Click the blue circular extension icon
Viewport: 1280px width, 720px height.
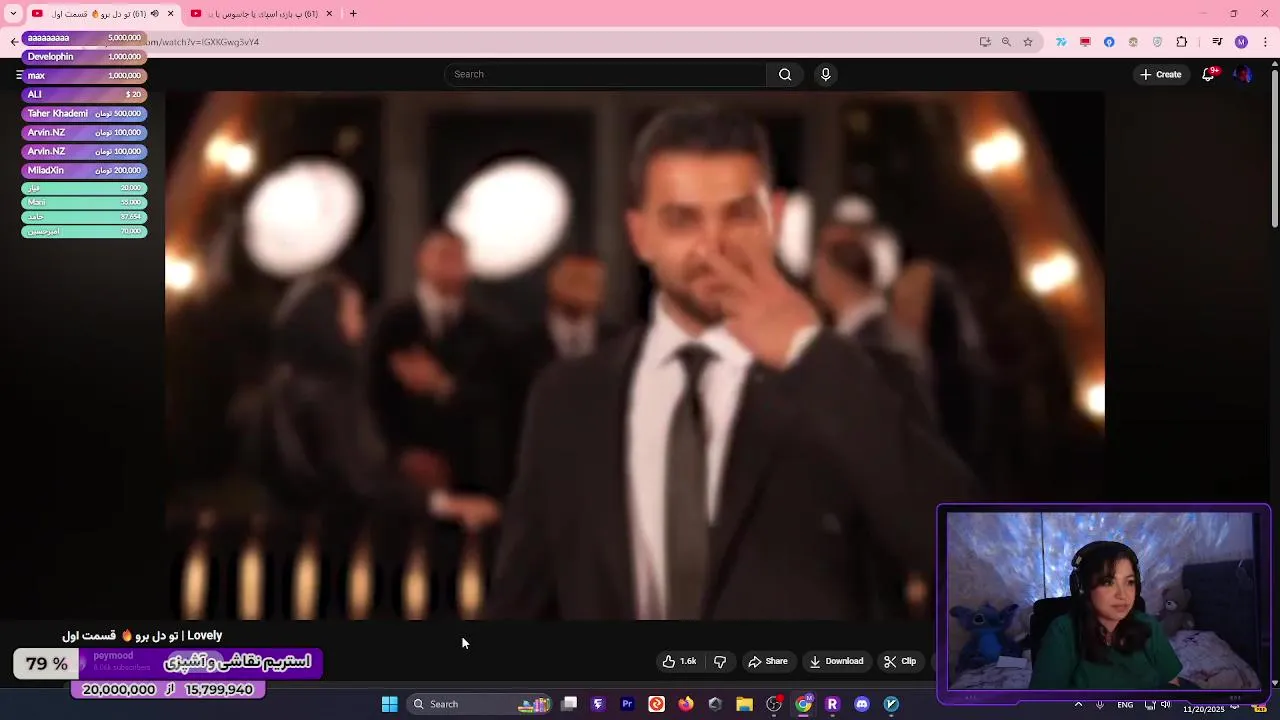point(1109,42)
